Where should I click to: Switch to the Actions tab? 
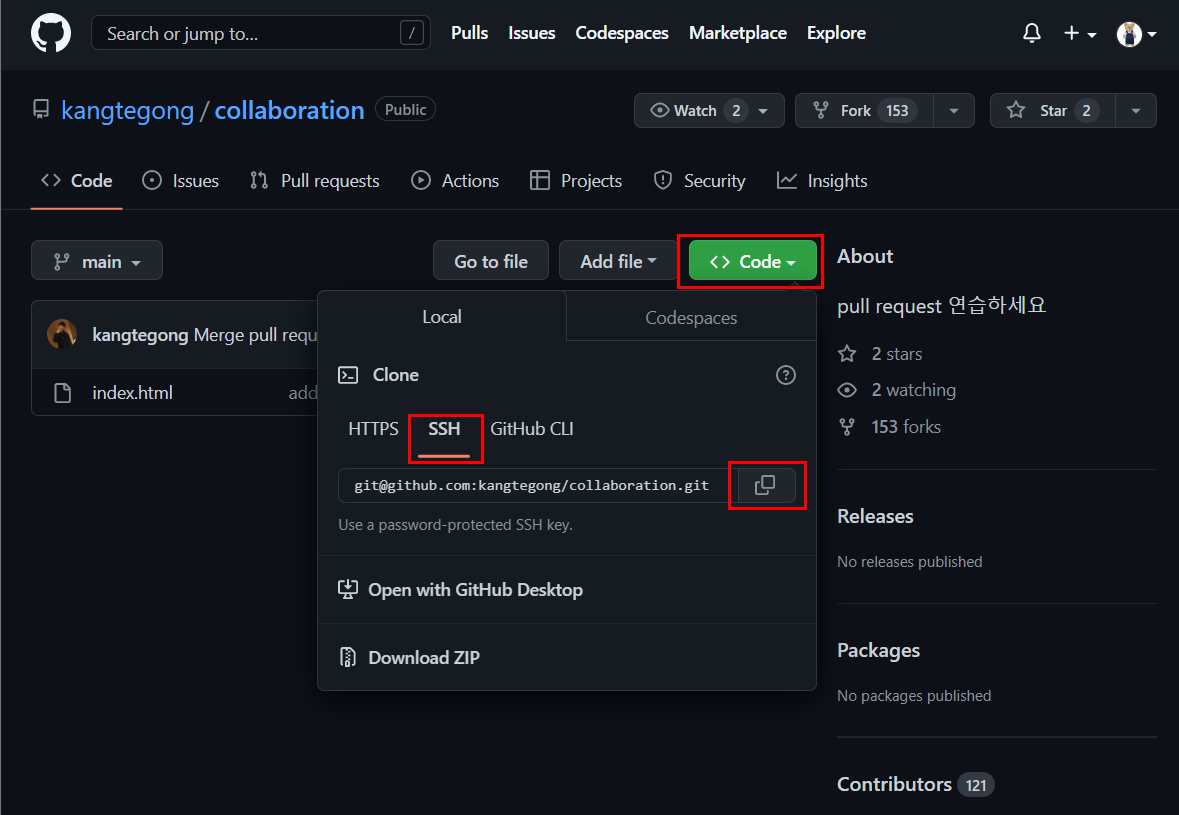pos(455,181)
